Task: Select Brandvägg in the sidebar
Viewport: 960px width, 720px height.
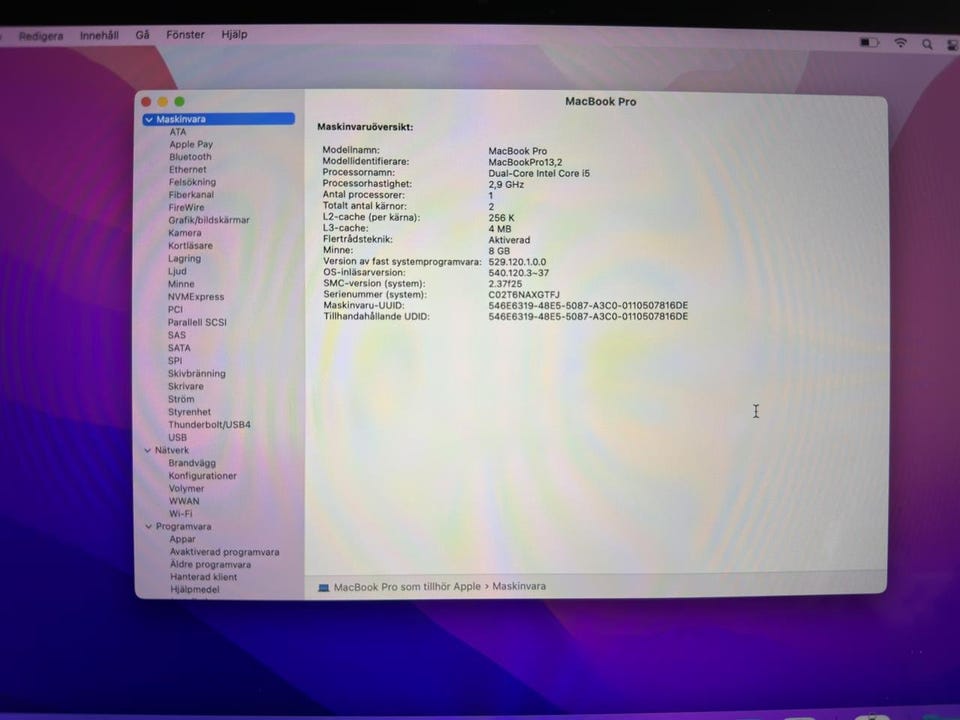Action: [x=192, y=463]
